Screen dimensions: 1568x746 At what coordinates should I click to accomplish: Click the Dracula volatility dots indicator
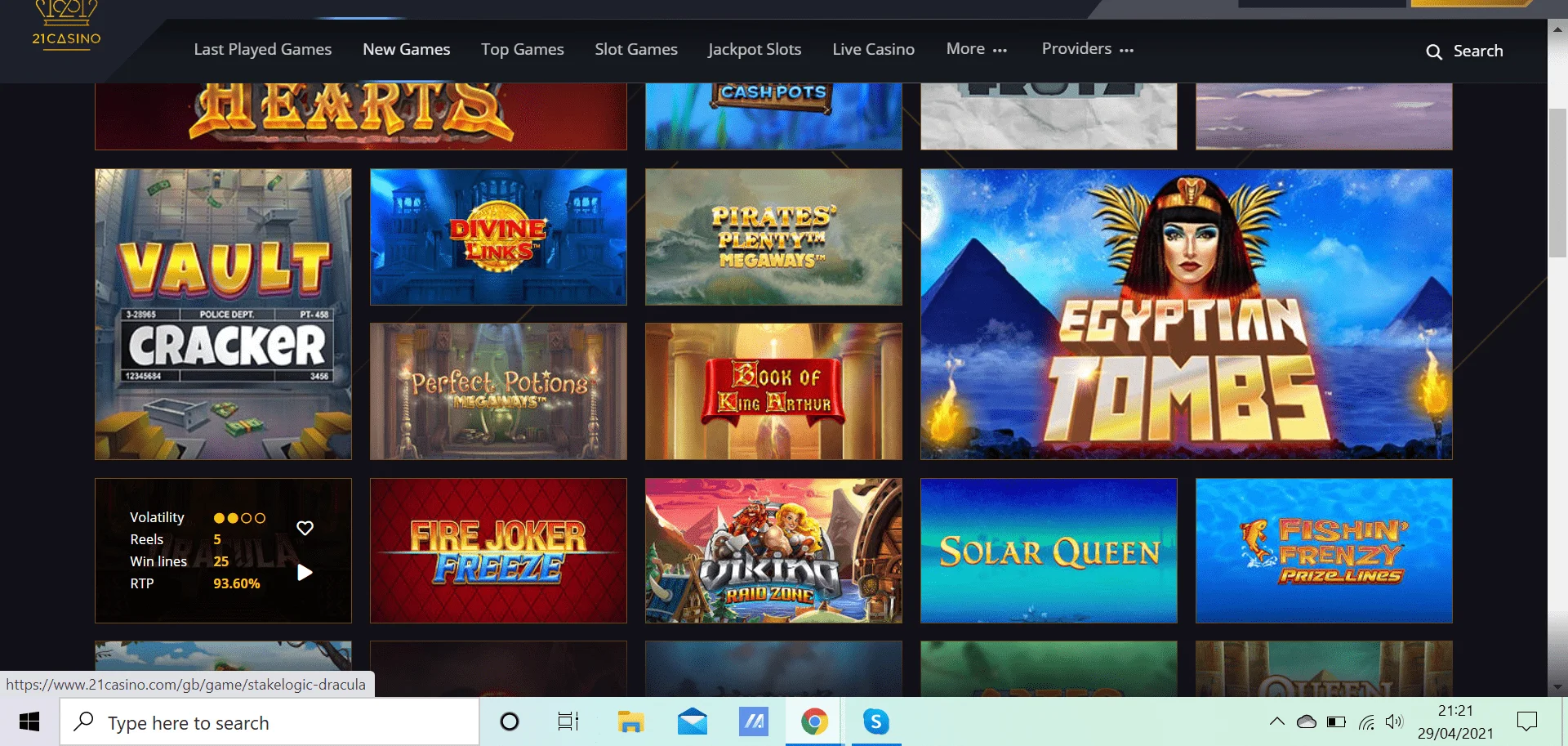tap(239, 518)
